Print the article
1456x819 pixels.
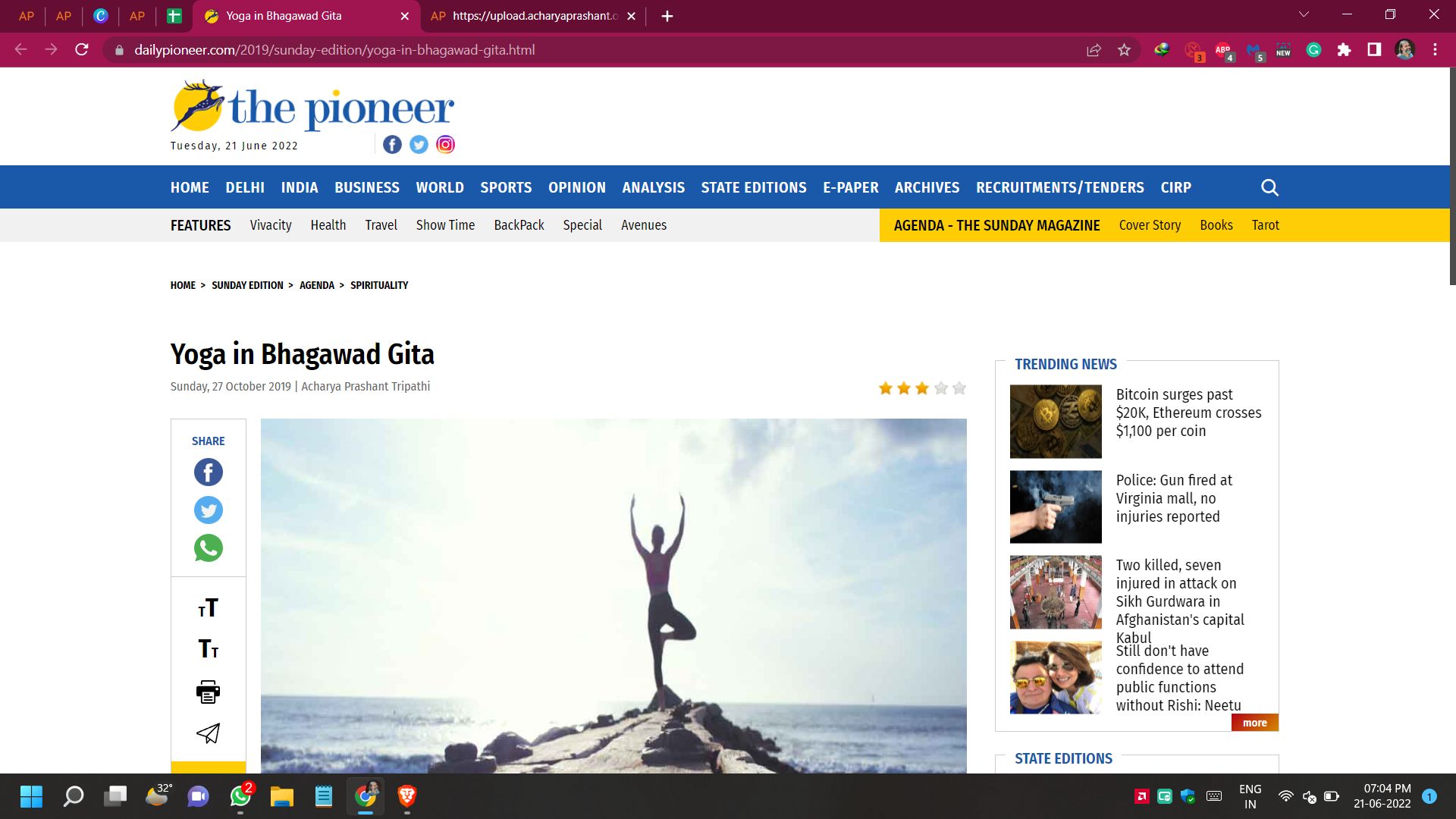pos(209,692)
